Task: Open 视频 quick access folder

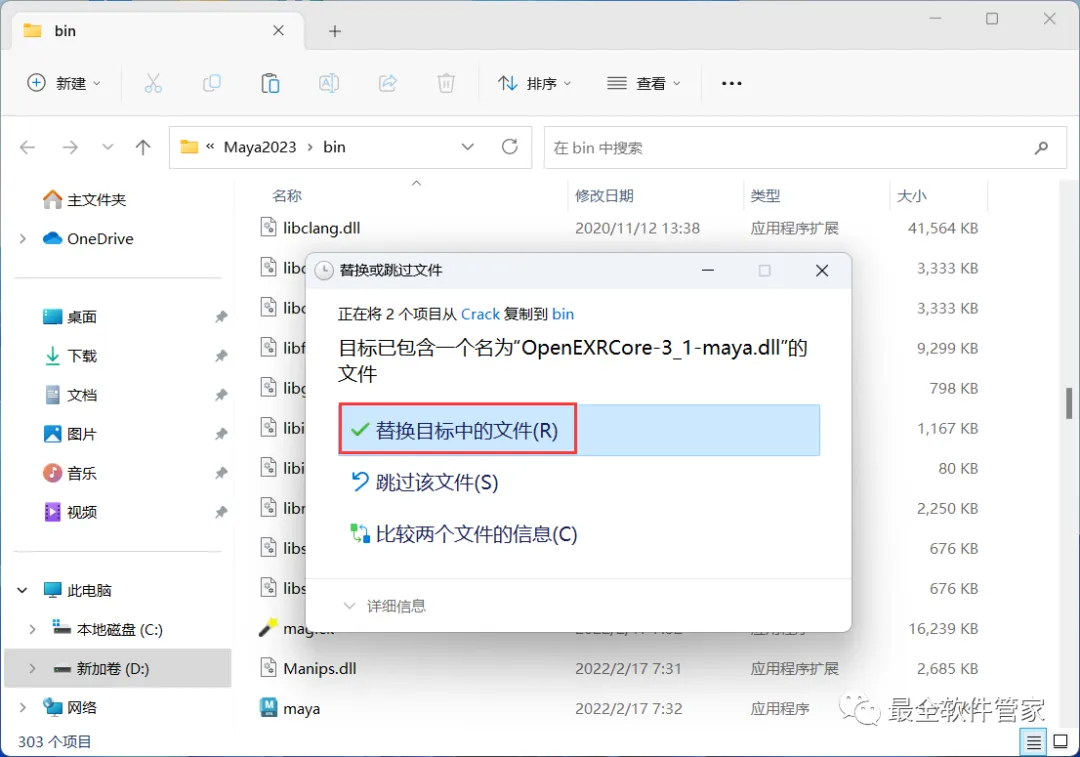Action: 70,512
